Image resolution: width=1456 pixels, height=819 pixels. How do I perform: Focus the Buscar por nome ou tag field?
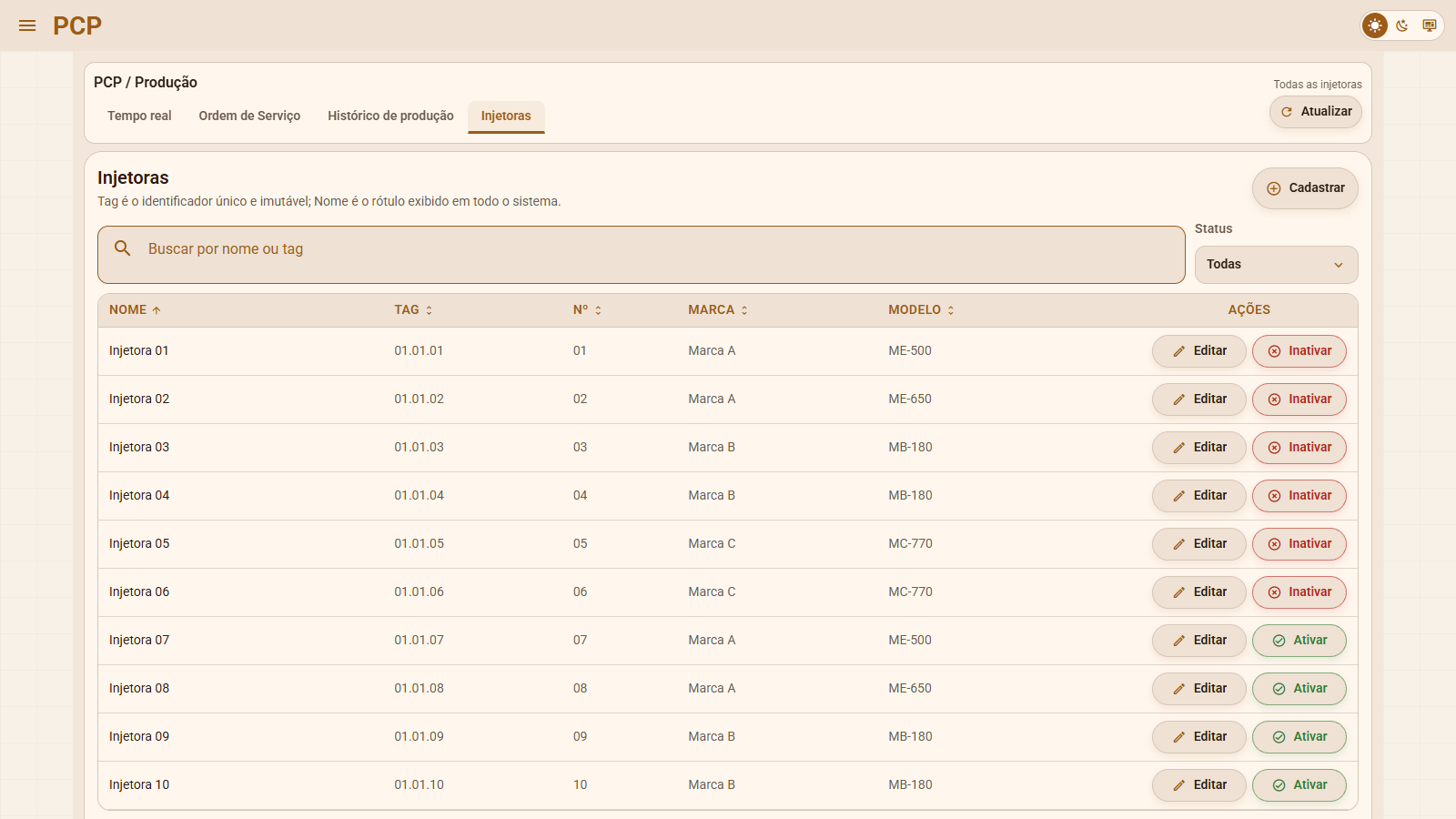(642, 255)
